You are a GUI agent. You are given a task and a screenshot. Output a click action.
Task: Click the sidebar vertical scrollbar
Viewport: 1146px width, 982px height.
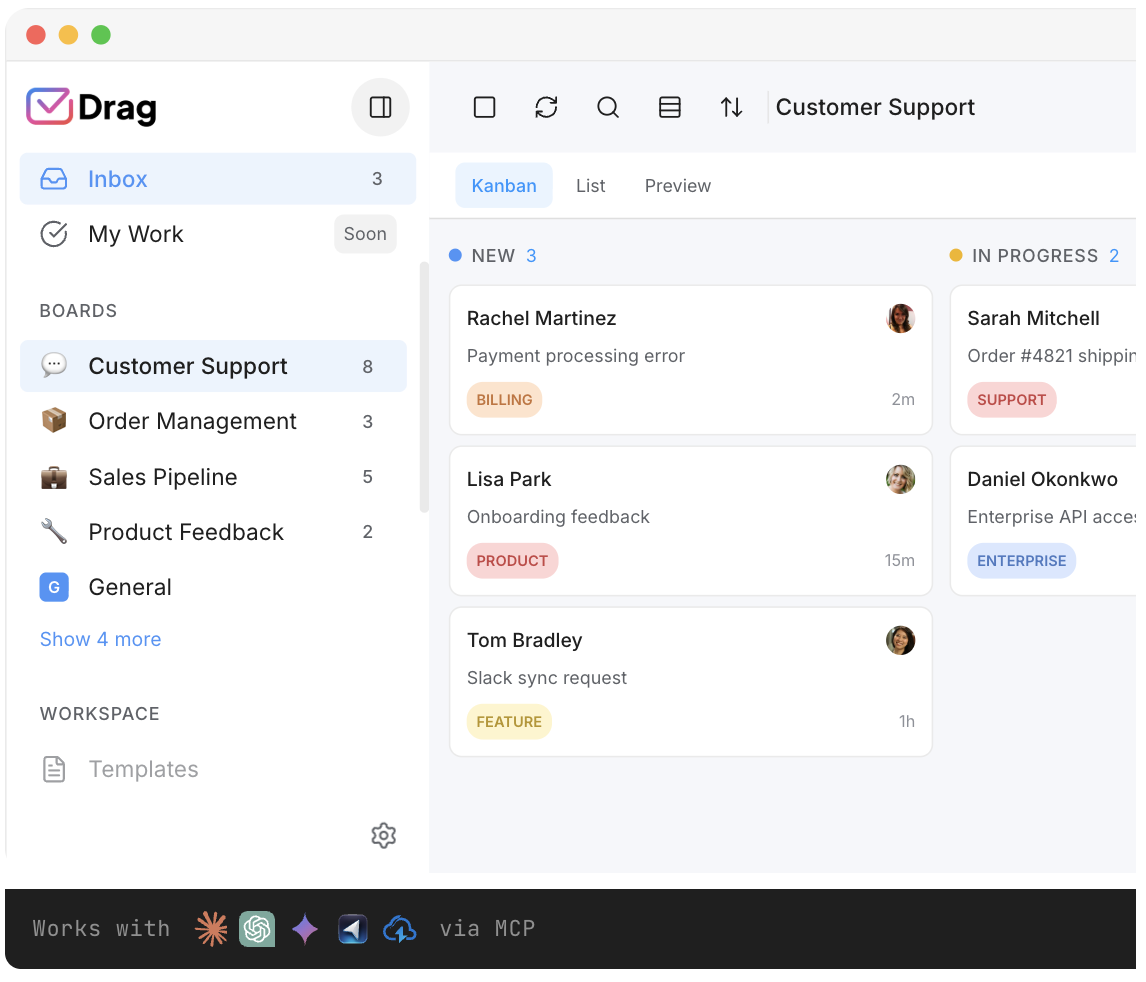[x=424, y=387]
